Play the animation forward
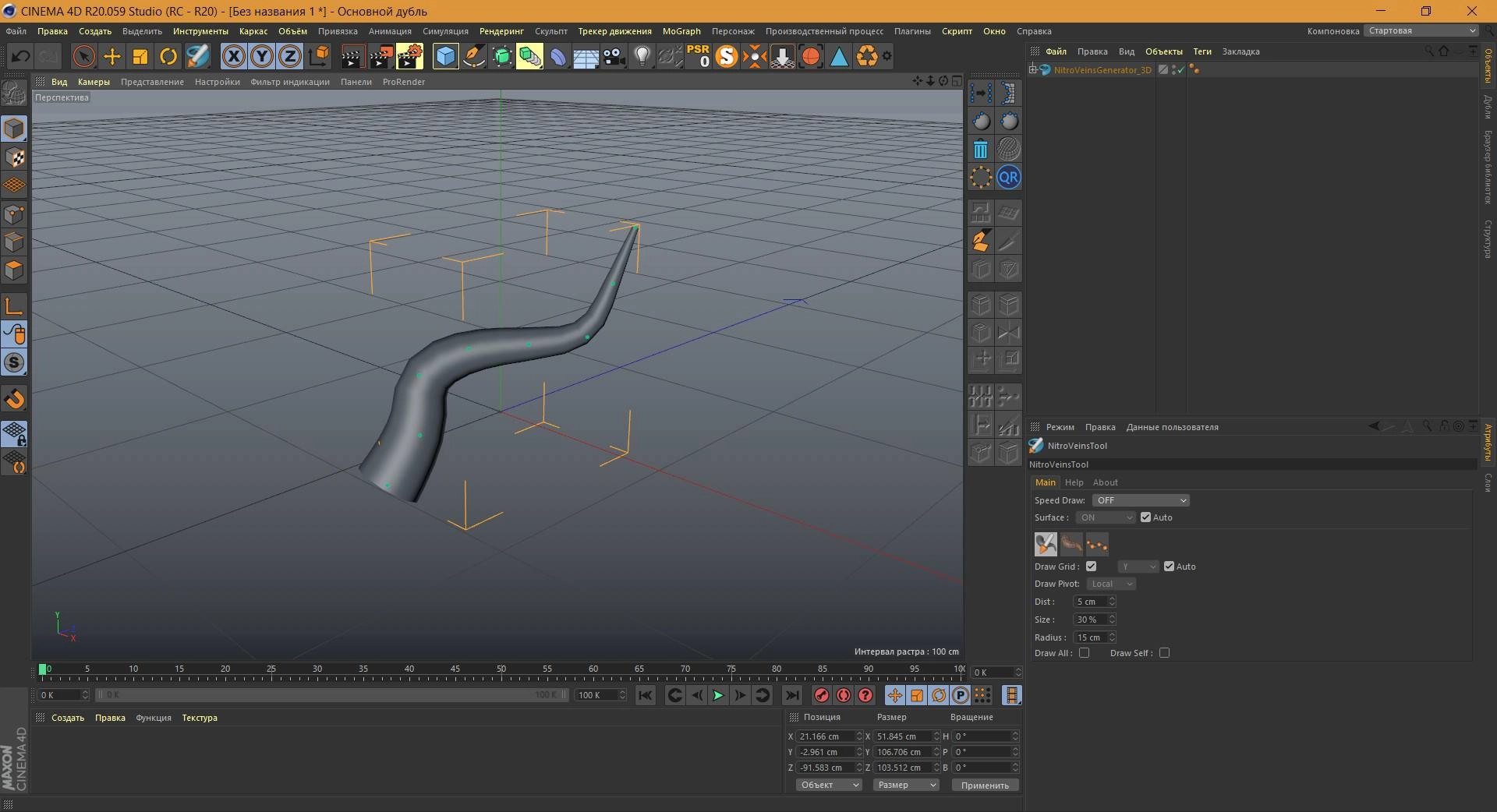Viewport: 1497px width, 812px height. coord(718,695)
